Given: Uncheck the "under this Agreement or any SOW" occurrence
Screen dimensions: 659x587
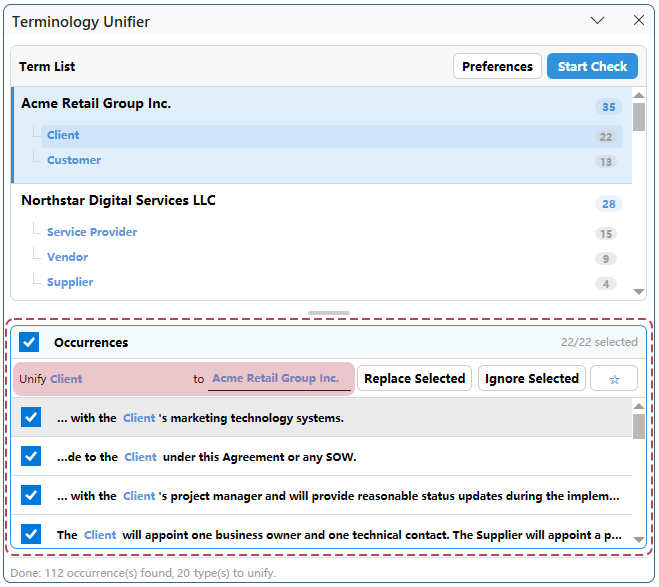Looking at the screenshot, I should tap(31, 456).
